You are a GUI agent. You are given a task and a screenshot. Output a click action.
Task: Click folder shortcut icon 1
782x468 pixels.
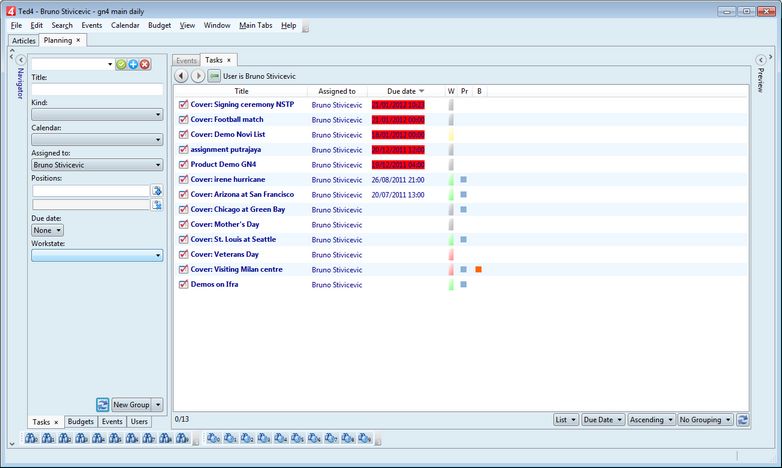pyautogui.click(x=230, y=439)
